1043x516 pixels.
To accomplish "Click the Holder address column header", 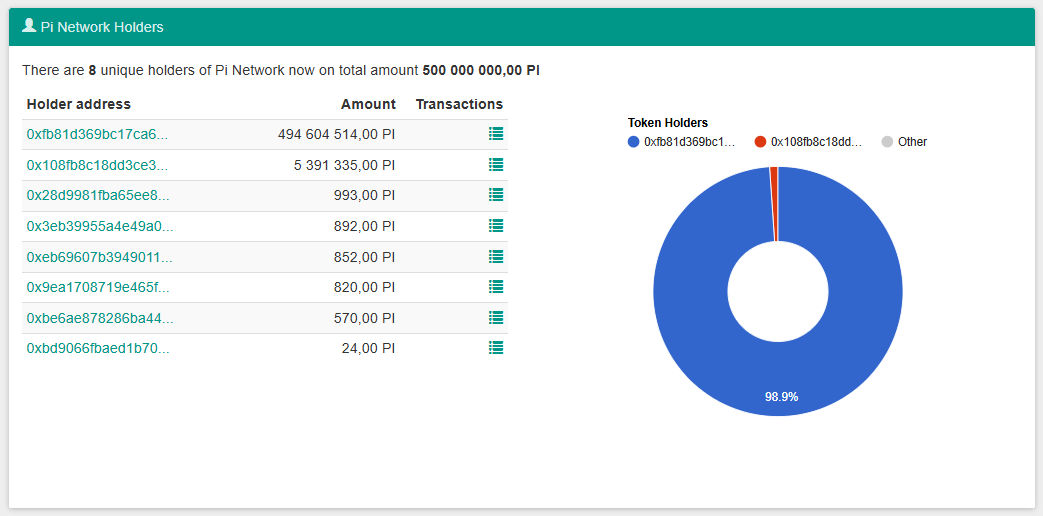I will click(78, 104).
